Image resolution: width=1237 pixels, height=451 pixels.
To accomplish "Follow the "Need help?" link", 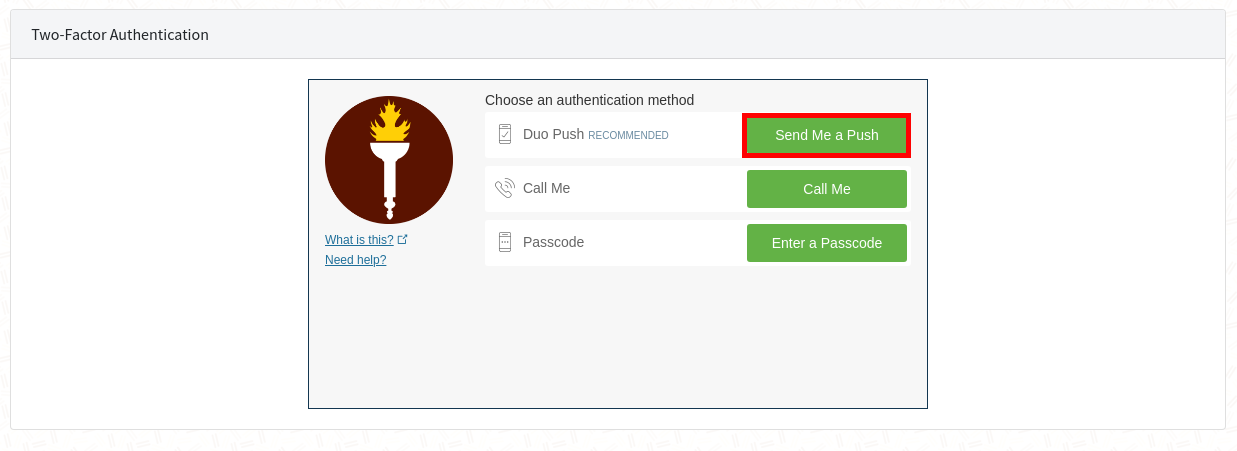I will [x=355, y=260].
